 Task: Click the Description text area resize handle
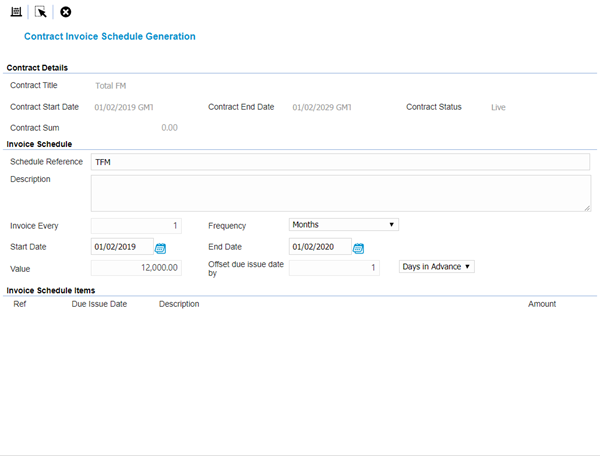click(x=586, y=208)
